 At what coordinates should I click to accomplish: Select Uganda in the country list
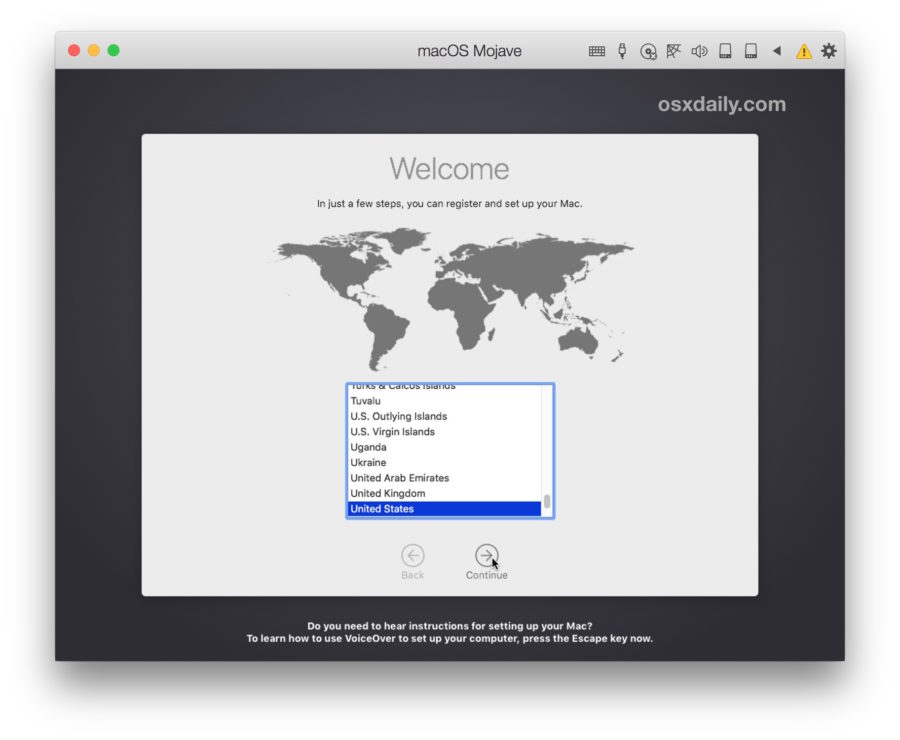pyautogui.click(x=444, y=447)
